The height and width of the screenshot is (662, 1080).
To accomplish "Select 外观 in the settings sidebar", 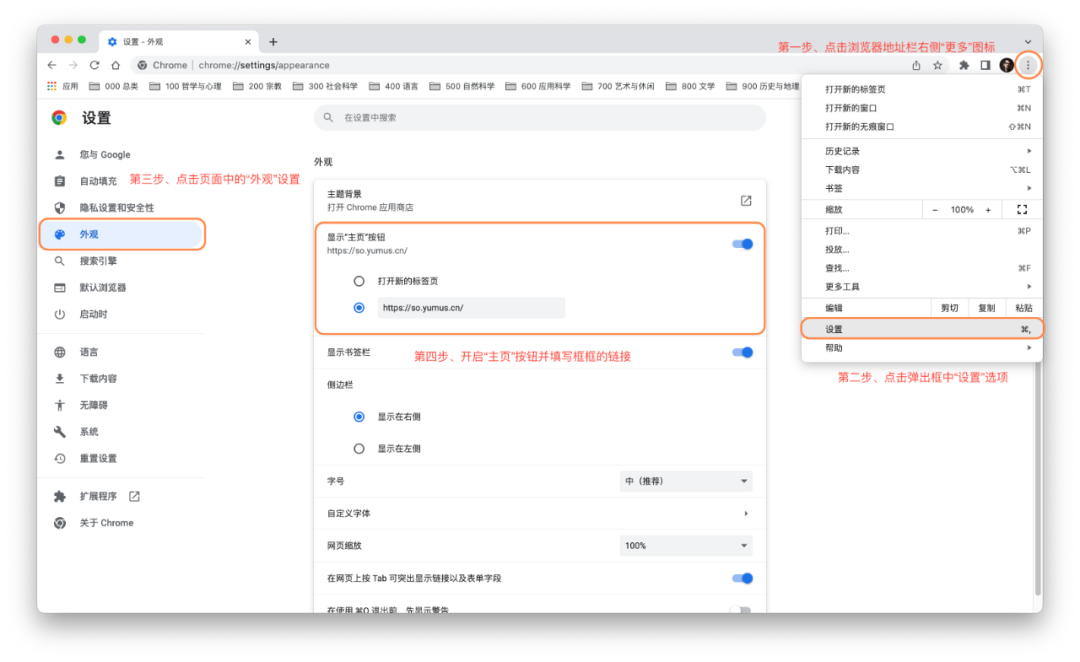I will [x=121, y=234].
